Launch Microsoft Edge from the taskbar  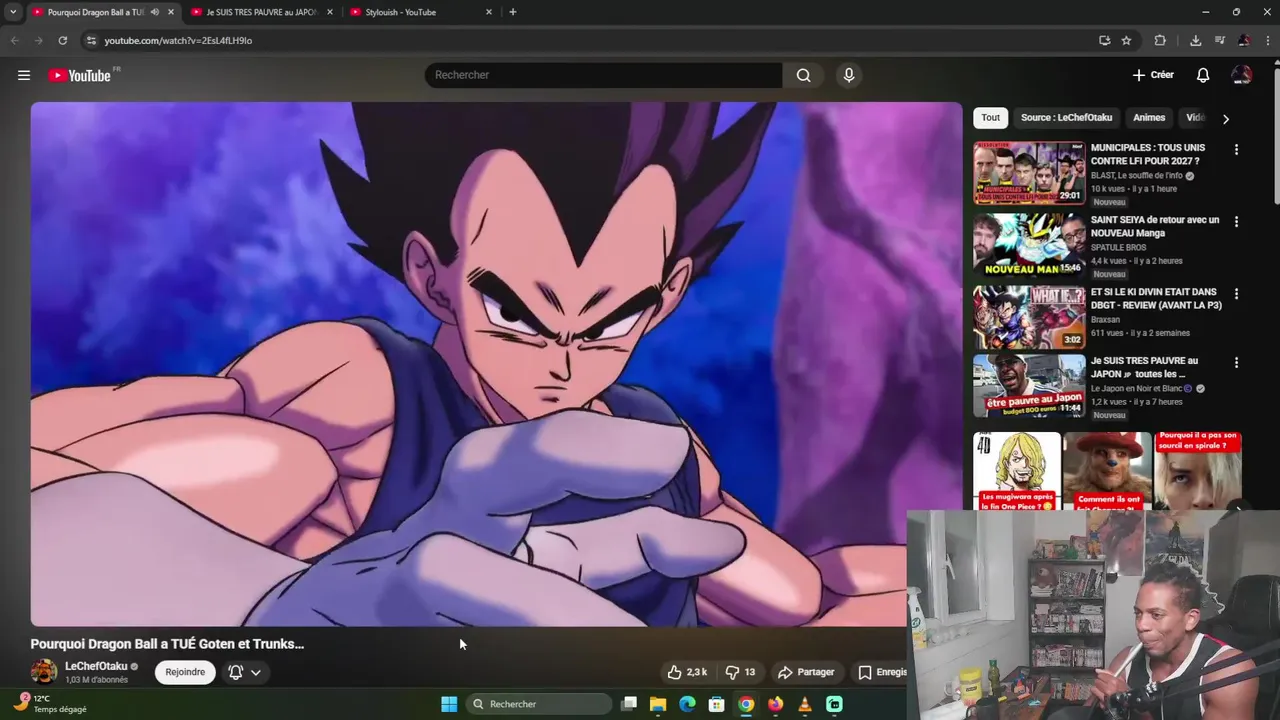pyautogui.click(x=687, y=704)
